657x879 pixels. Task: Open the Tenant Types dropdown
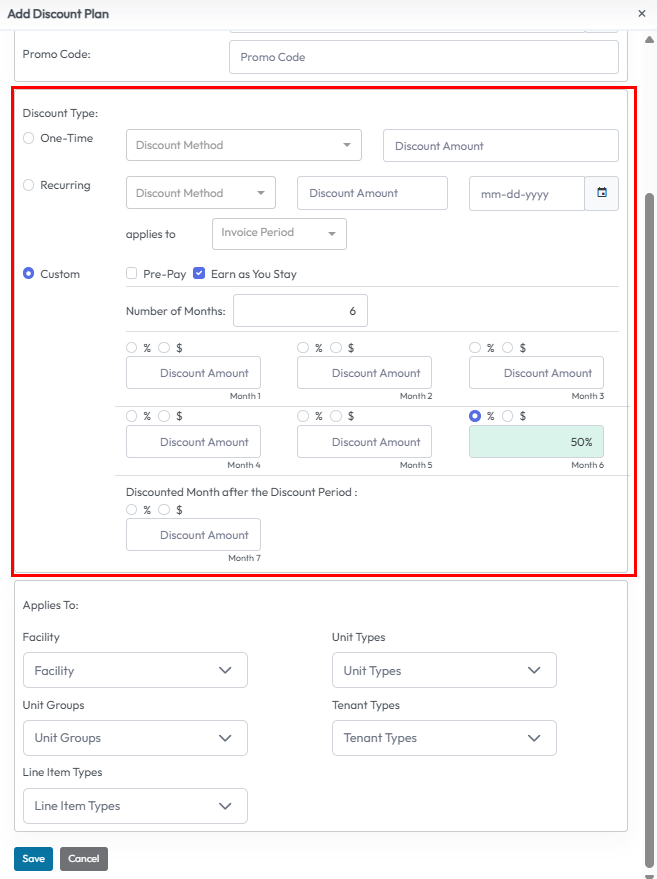coord(443,738)
